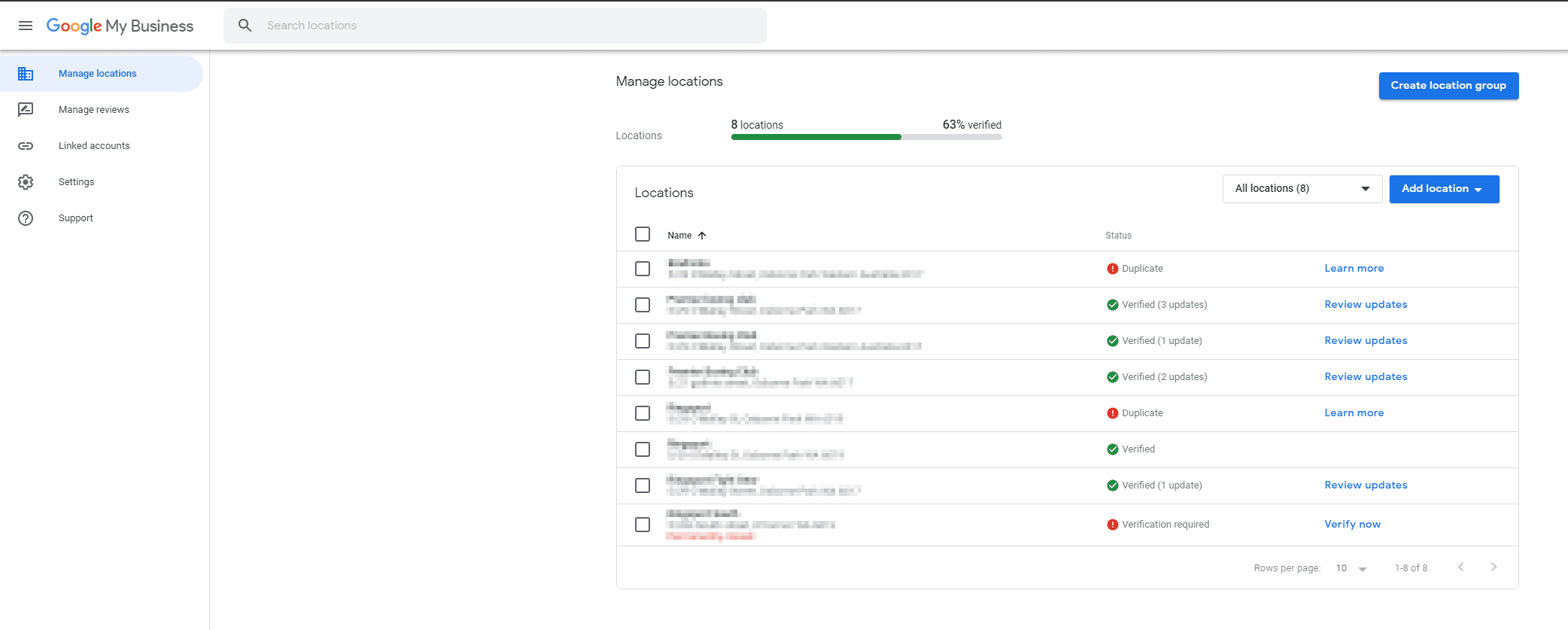Viewport: 1568px width, 630px height.
Task: Go to next page of locations
Action: pos(1494,568)
